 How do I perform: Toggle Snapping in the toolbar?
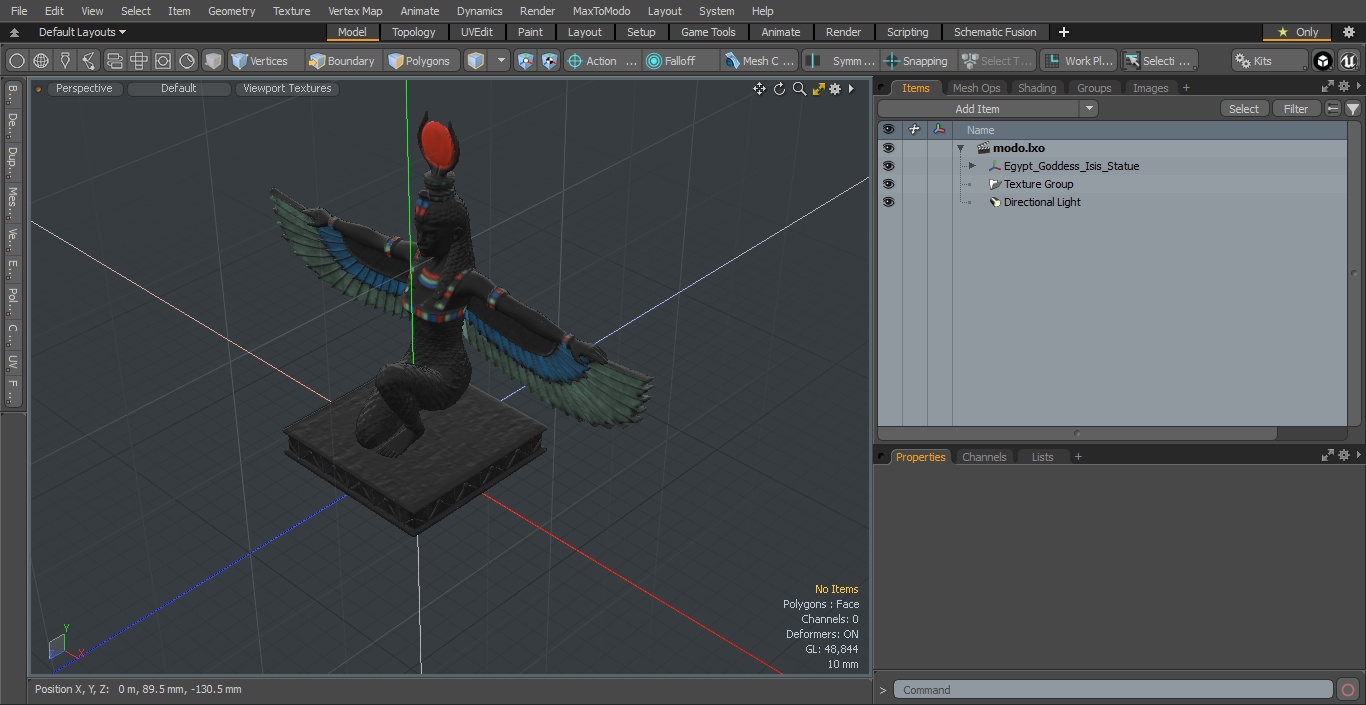(x=917, y=61)
